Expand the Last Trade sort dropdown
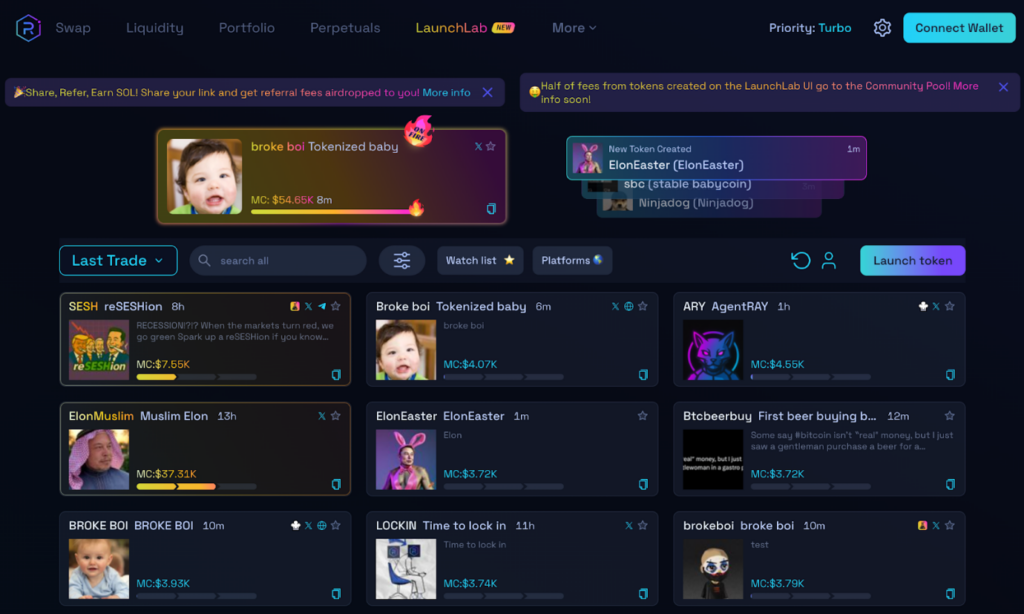This screenshot has width=1024, height=614. coord(118,261)
